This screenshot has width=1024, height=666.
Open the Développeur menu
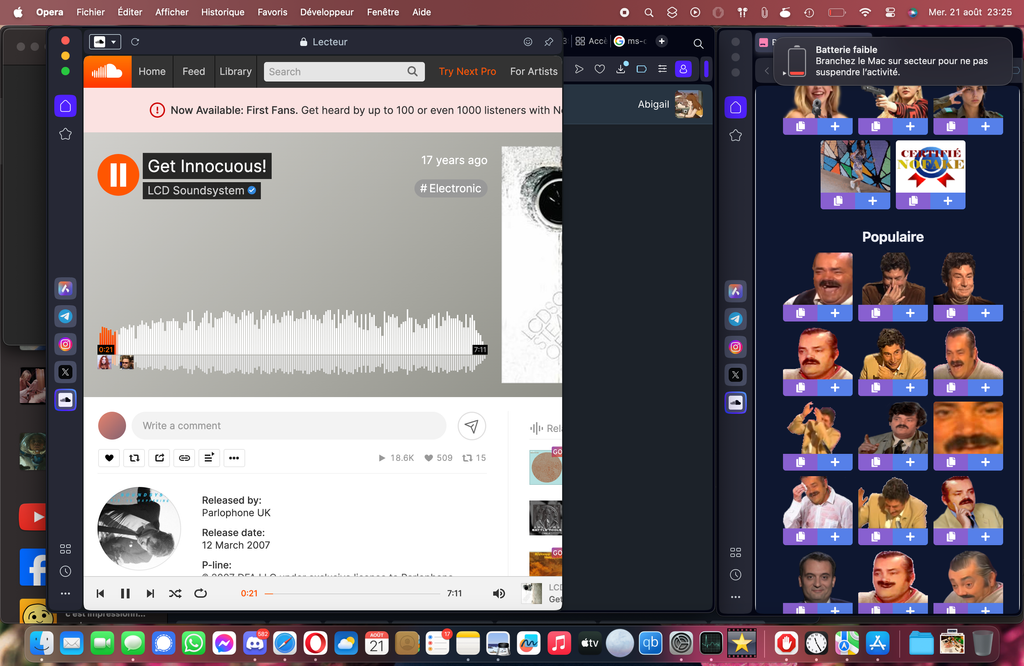click(x=327, y=12)
